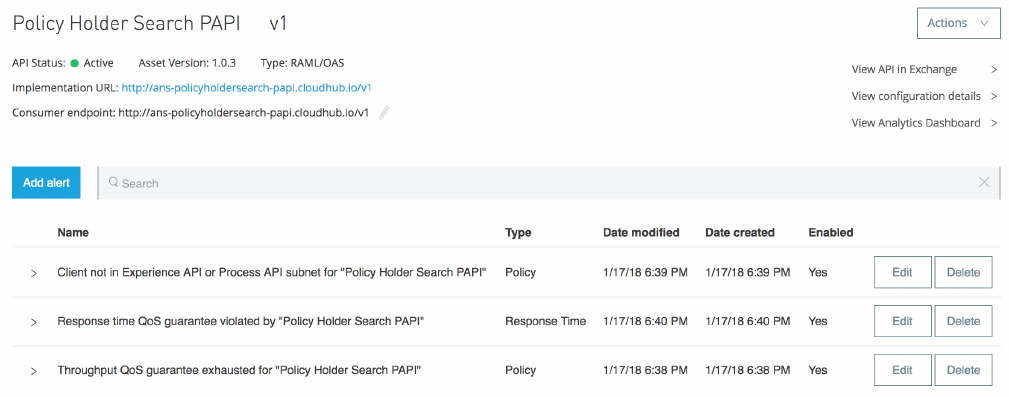Click the chevron beside View configuration details
Screen dimensions: 1009x397
[994, 97]
